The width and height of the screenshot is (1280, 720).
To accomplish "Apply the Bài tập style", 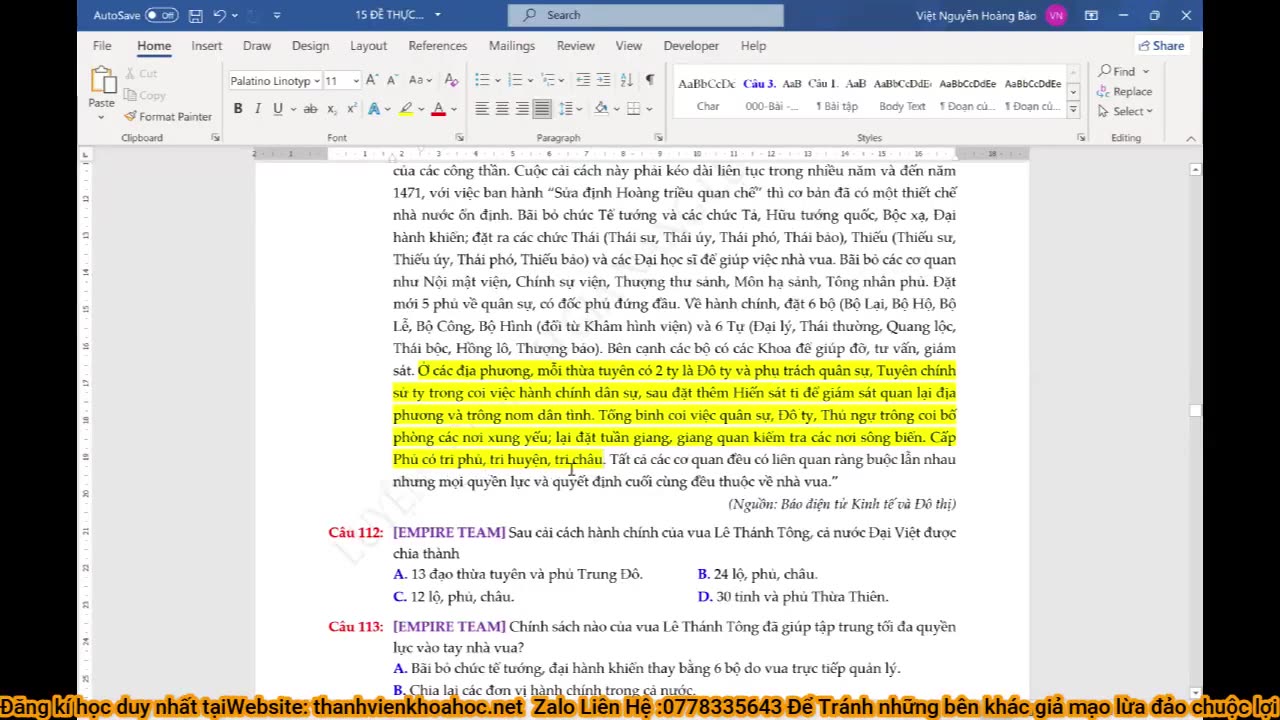I will pos(836,95).
